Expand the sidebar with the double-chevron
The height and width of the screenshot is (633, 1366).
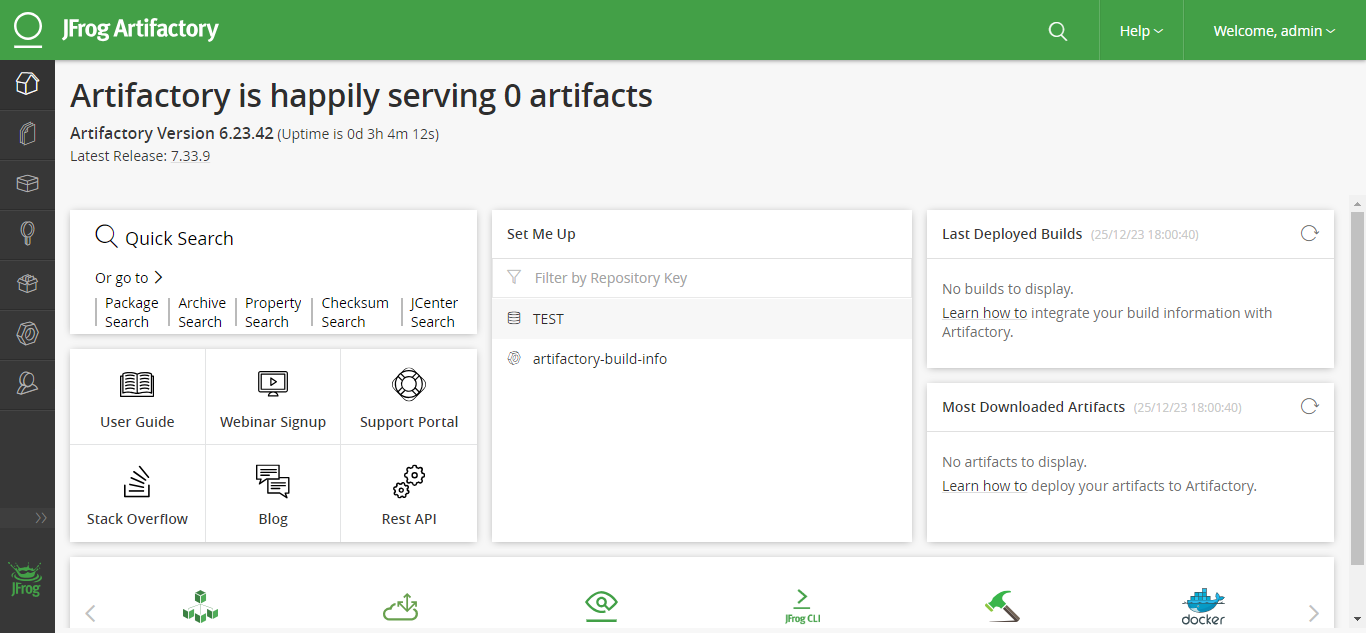[x=41, y=518]
